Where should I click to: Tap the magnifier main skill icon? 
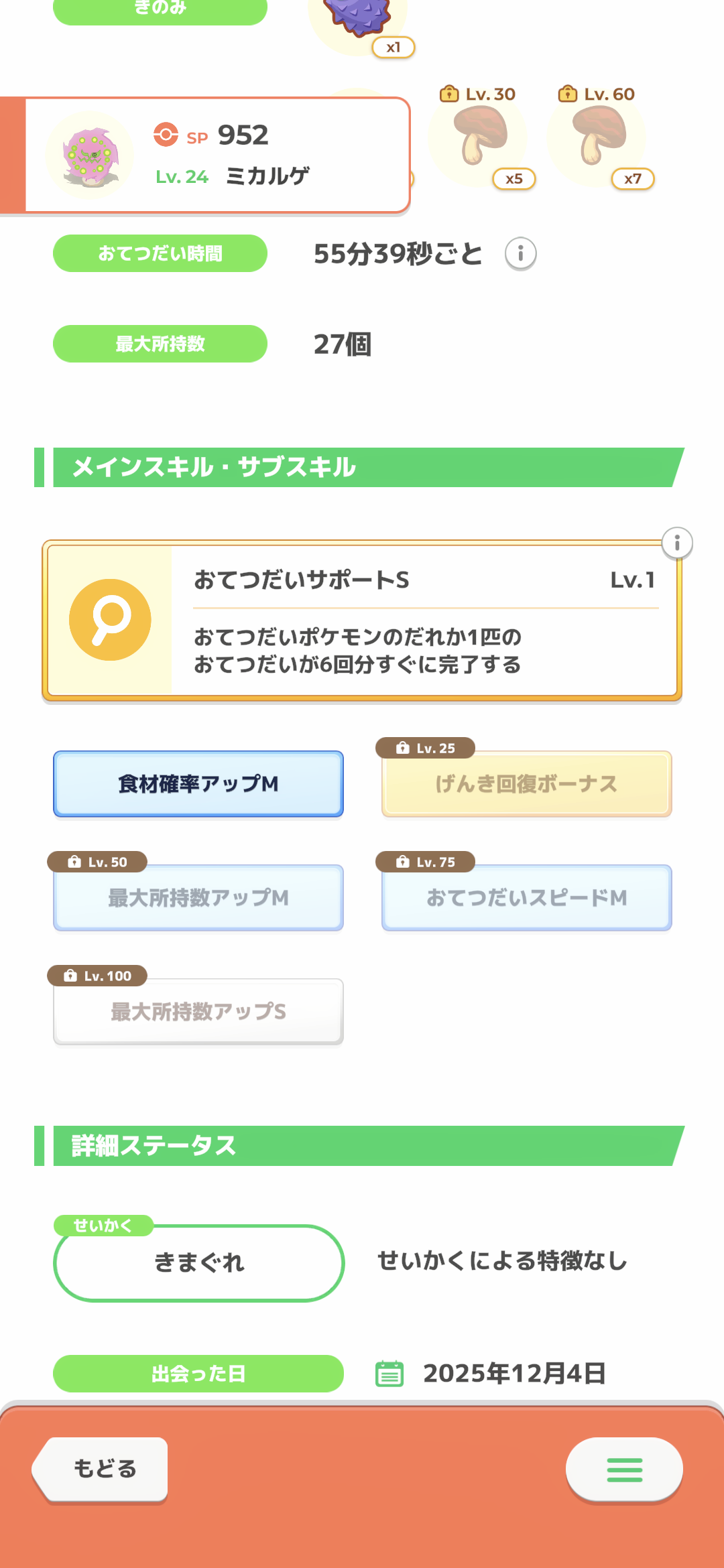pyautogui.click(x=110, y=620)
